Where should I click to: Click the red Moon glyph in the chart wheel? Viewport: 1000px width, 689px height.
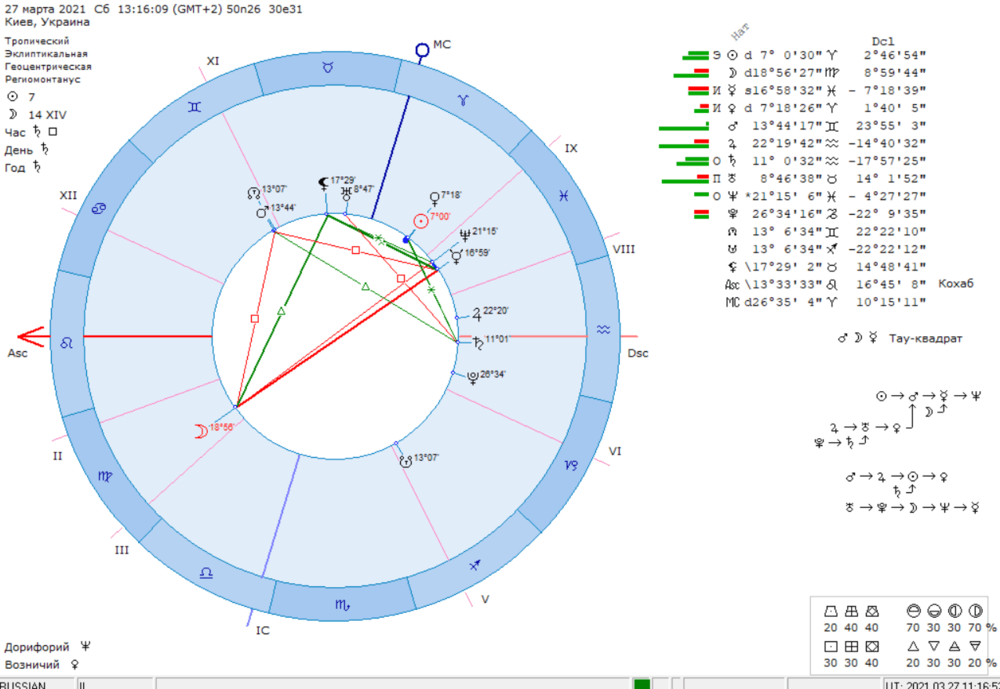pos(200,432)
